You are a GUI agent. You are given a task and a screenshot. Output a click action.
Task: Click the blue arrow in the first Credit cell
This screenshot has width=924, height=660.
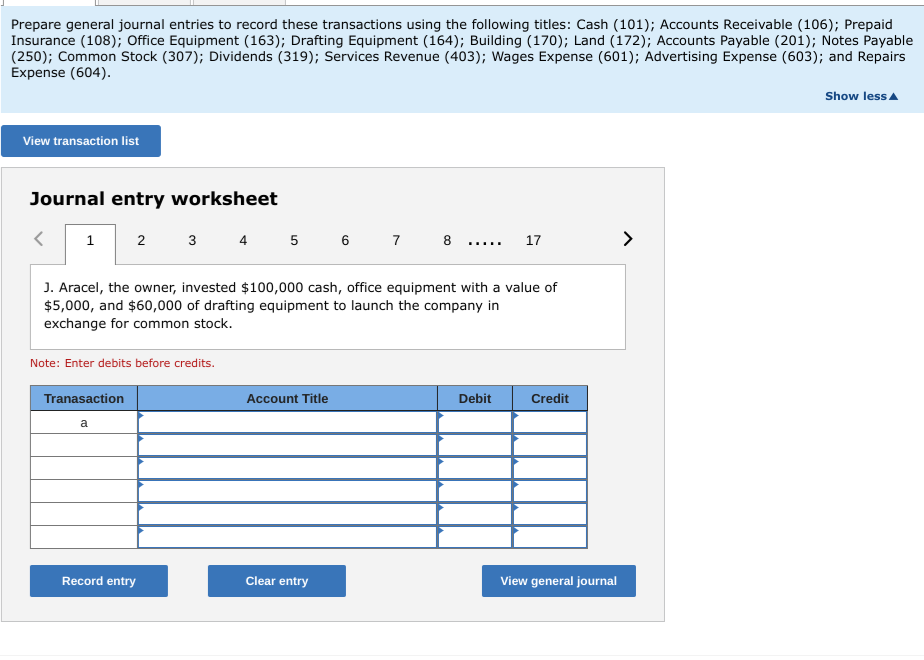coord(514,414)
